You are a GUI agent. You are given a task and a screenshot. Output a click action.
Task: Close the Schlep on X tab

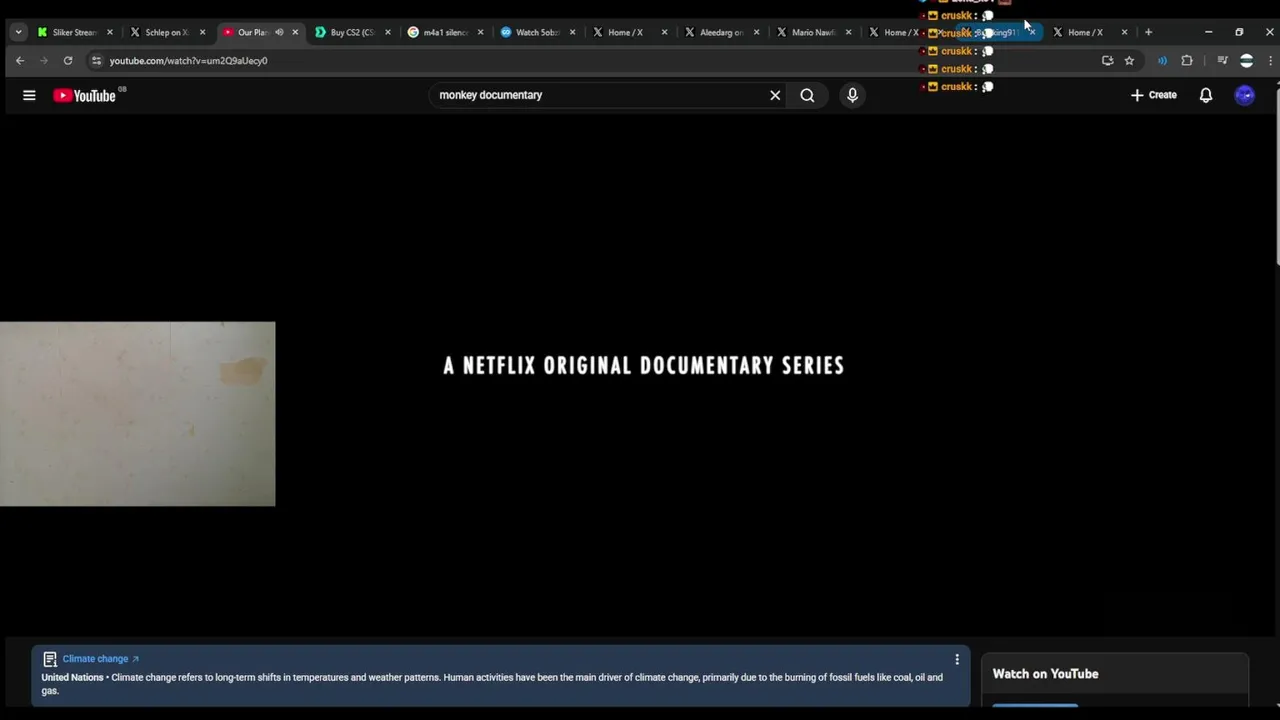[x=202, y=32]
